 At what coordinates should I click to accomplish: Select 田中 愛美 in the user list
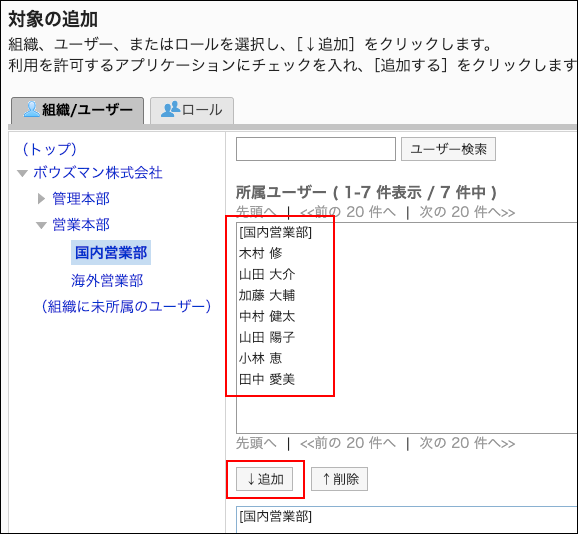267,379
